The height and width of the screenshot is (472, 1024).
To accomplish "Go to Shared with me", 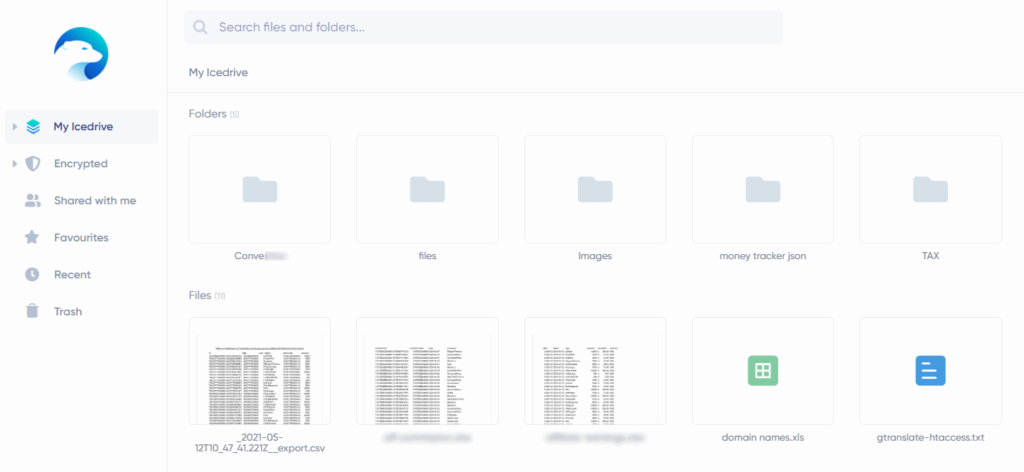I will [x=94, y=201].
